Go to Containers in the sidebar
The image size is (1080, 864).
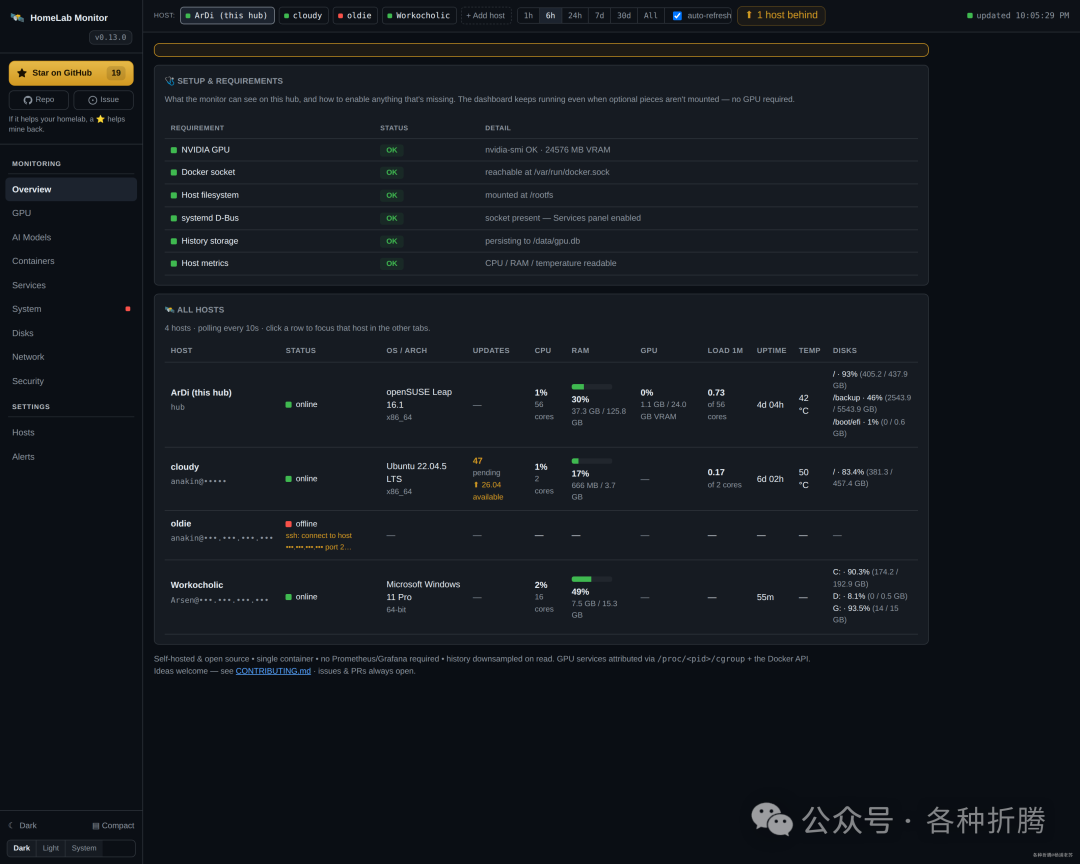point(71,261)
